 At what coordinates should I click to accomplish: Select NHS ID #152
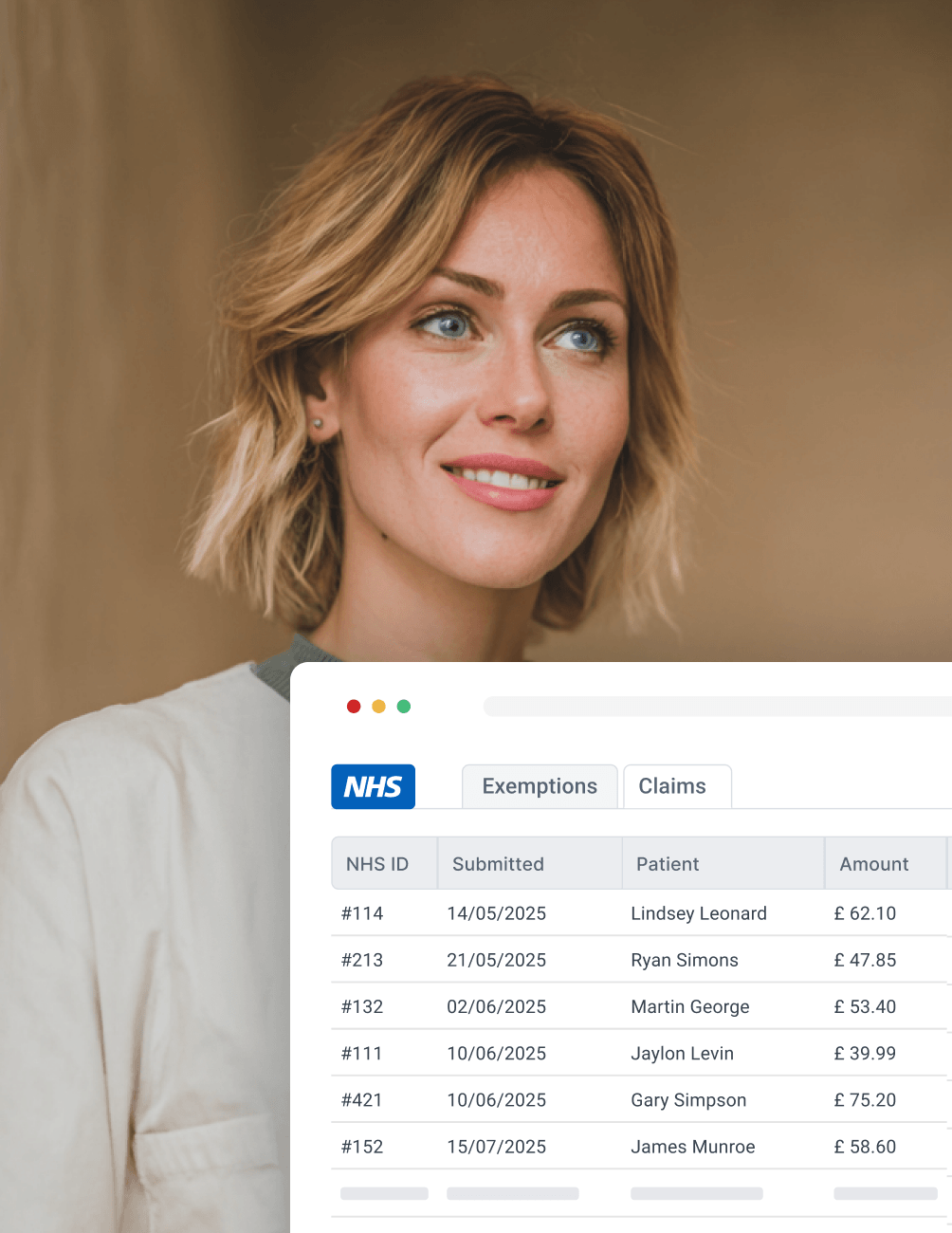[x=362, y=1147]
